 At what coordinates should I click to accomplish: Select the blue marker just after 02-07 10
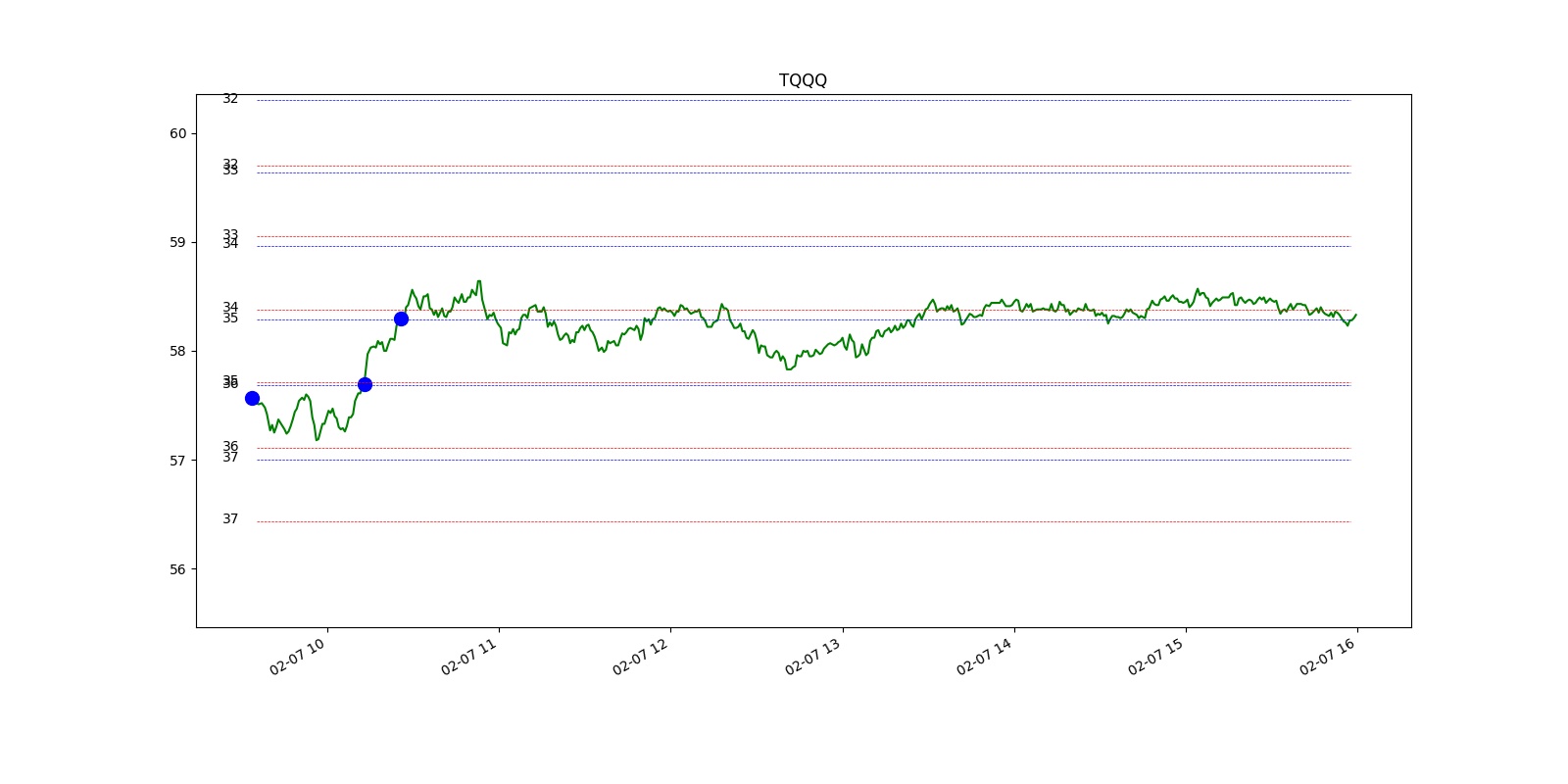365,384
